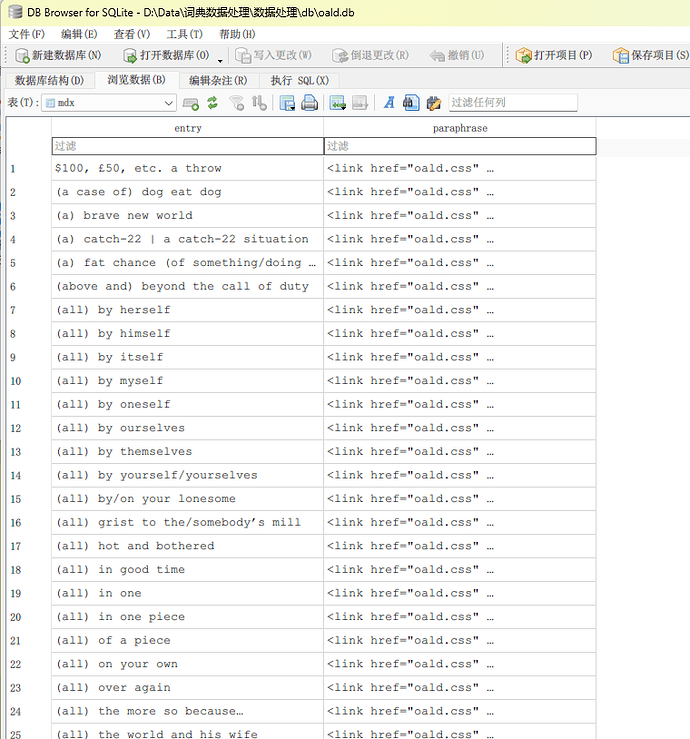Select the cell '(all) by oneself'
Image resolution: width=690 pixels, height=739 pixels.
click(x=188, y=404)
